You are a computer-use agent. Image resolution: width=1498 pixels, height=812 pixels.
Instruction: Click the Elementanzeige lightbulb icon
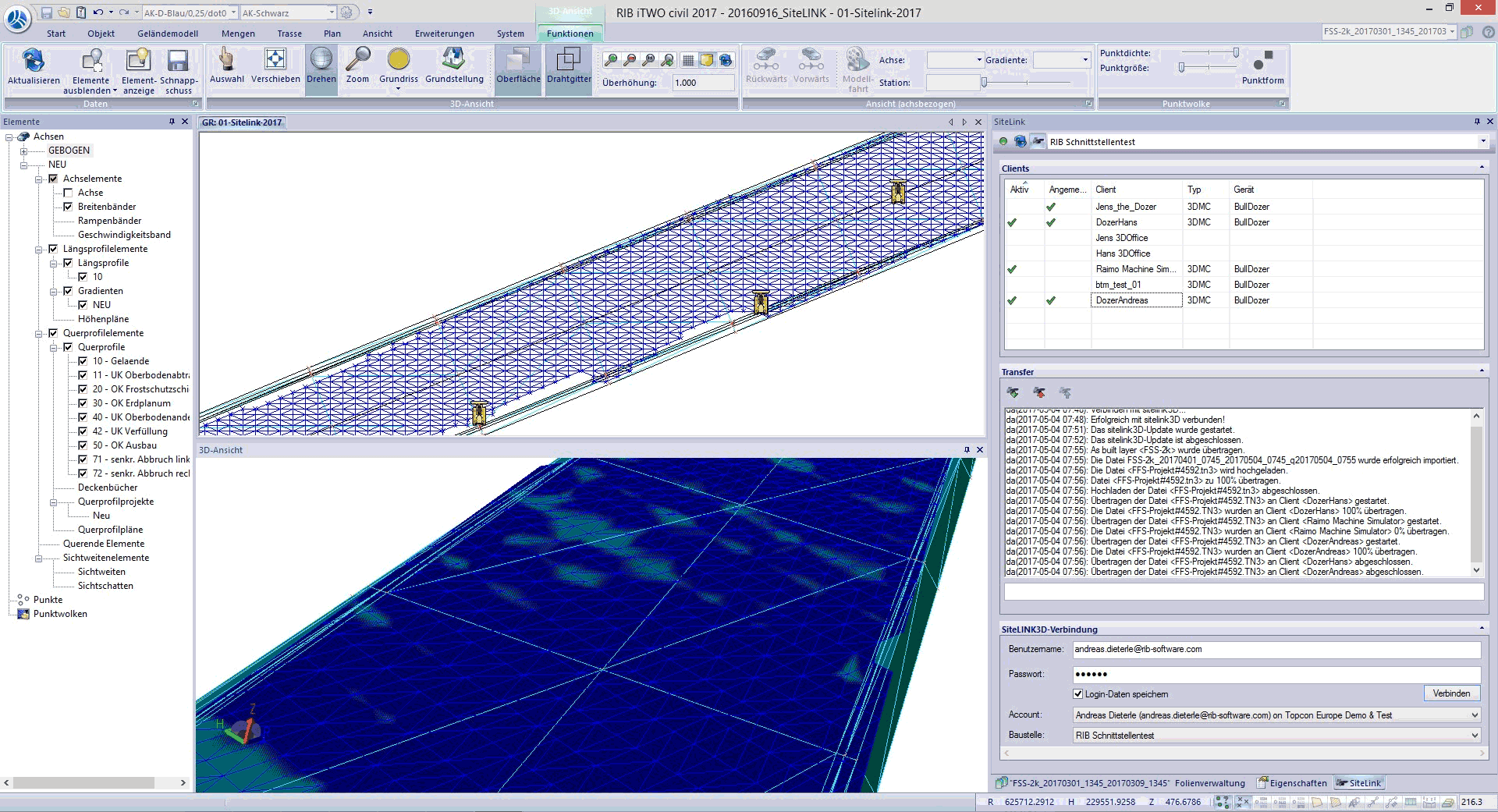point(138,61)
